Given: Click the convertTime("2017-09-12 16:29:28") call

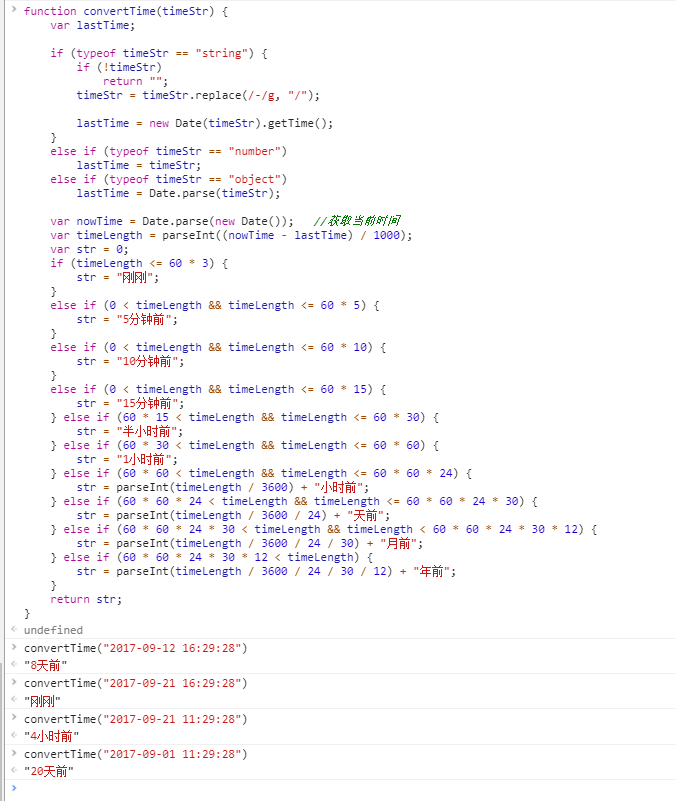Looking at the screenshot, I should click(x=135, y=648).
